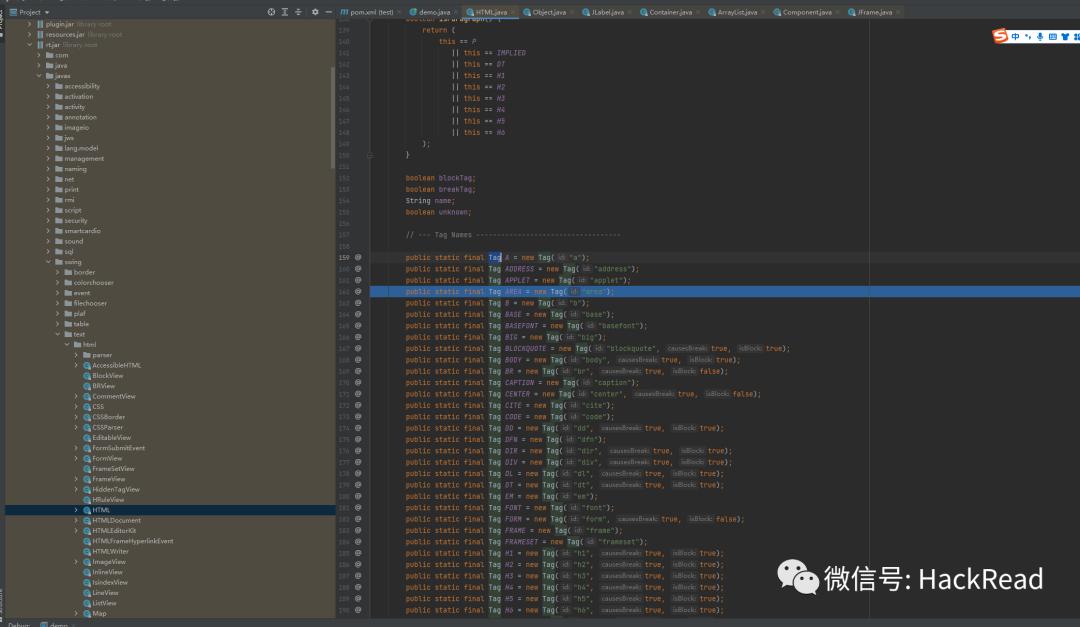
Task: Click the locate/select opened file icon
Action: (271, 12)
